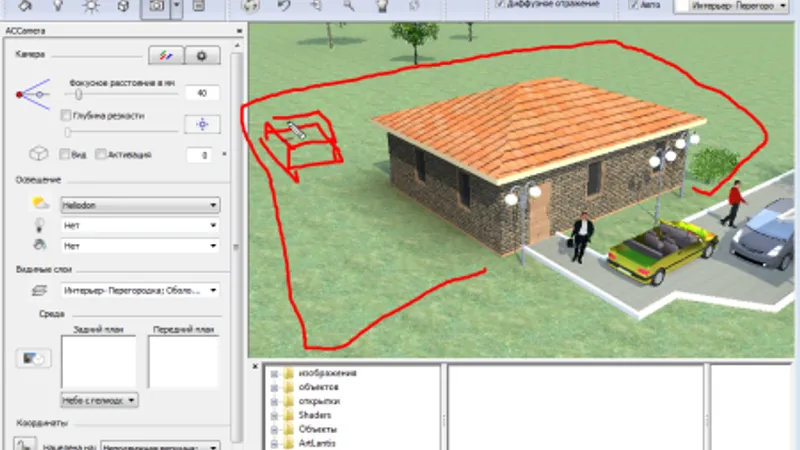Click the focal length value field 40
The height and width of the screenshot is (450, 800).
tap(202, 93)
